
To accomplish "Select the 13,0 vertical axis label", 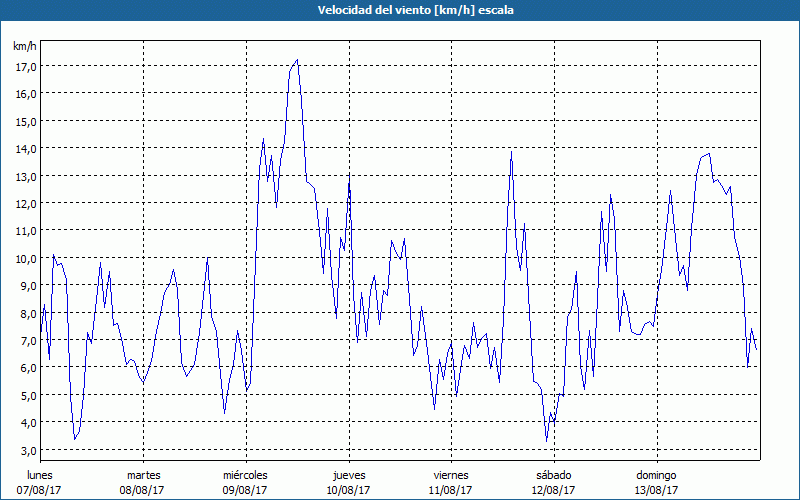I will [26, 176].
